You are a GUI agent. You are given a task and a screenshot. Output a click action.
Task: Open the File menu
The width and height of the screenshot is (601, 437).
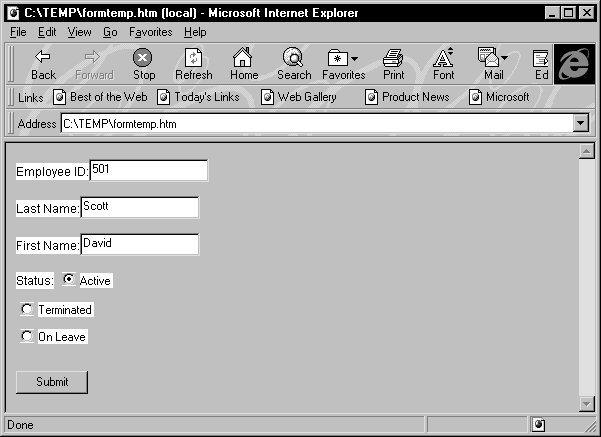click(18, 32)
